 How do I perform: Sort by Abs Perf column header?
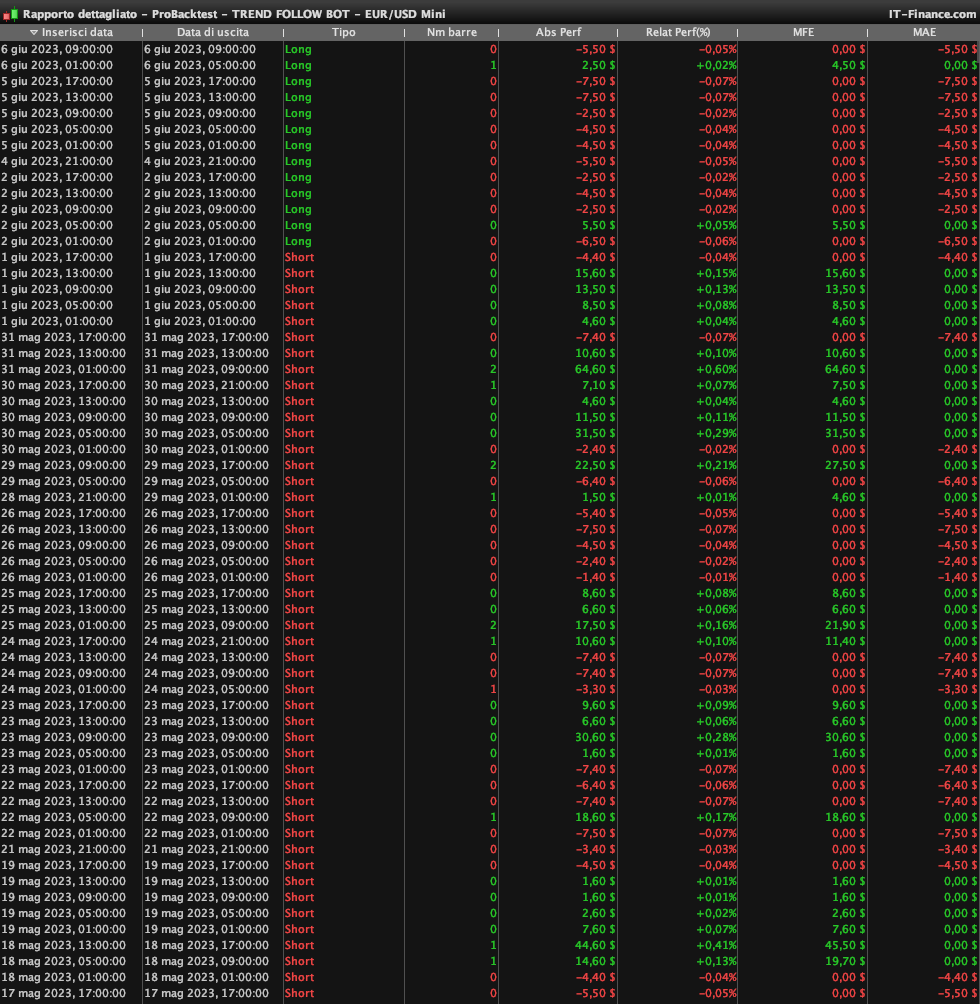tap(558, 32)
